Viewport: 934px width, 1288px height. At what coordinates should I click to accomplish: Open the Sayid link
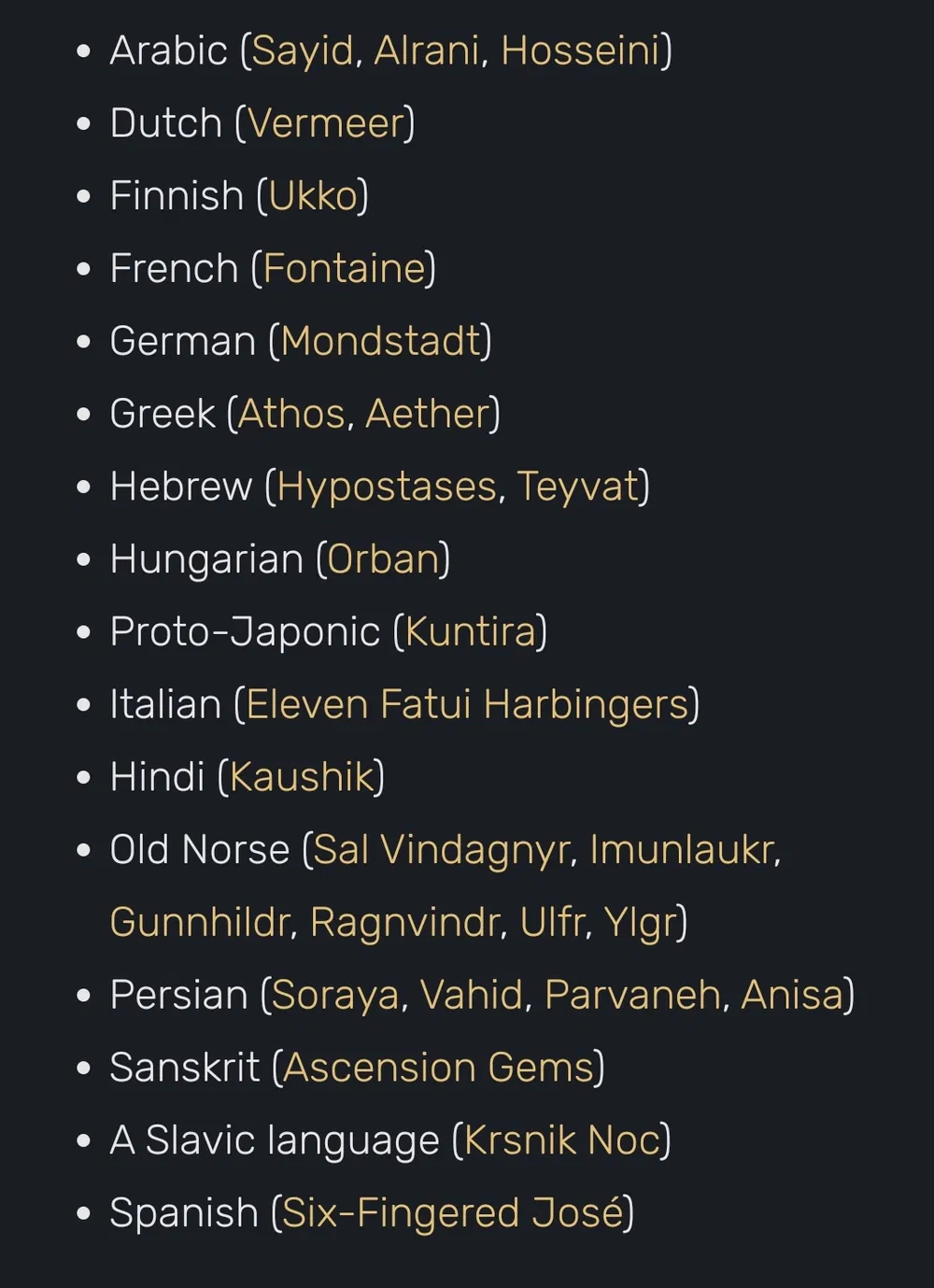(x=302, y=51)
